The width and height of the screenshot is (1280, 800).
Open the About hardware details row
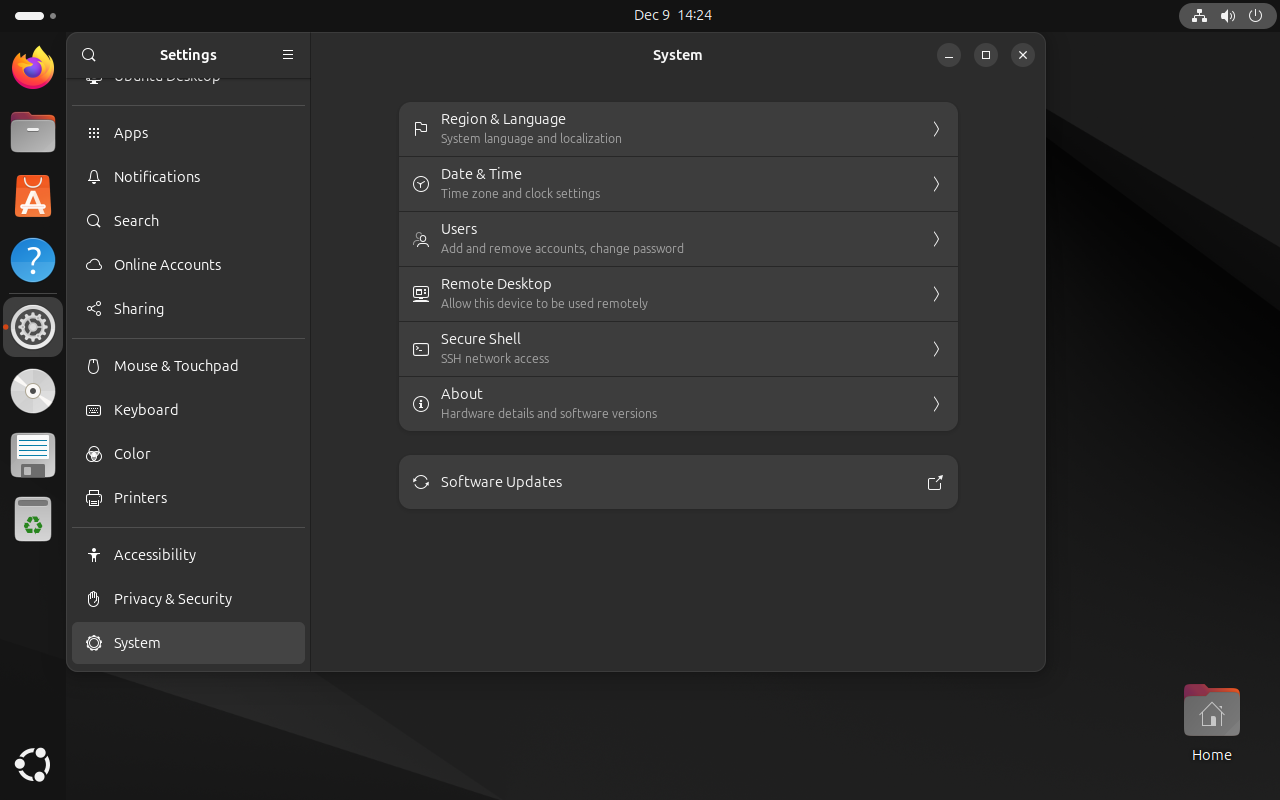click(678, 404)
